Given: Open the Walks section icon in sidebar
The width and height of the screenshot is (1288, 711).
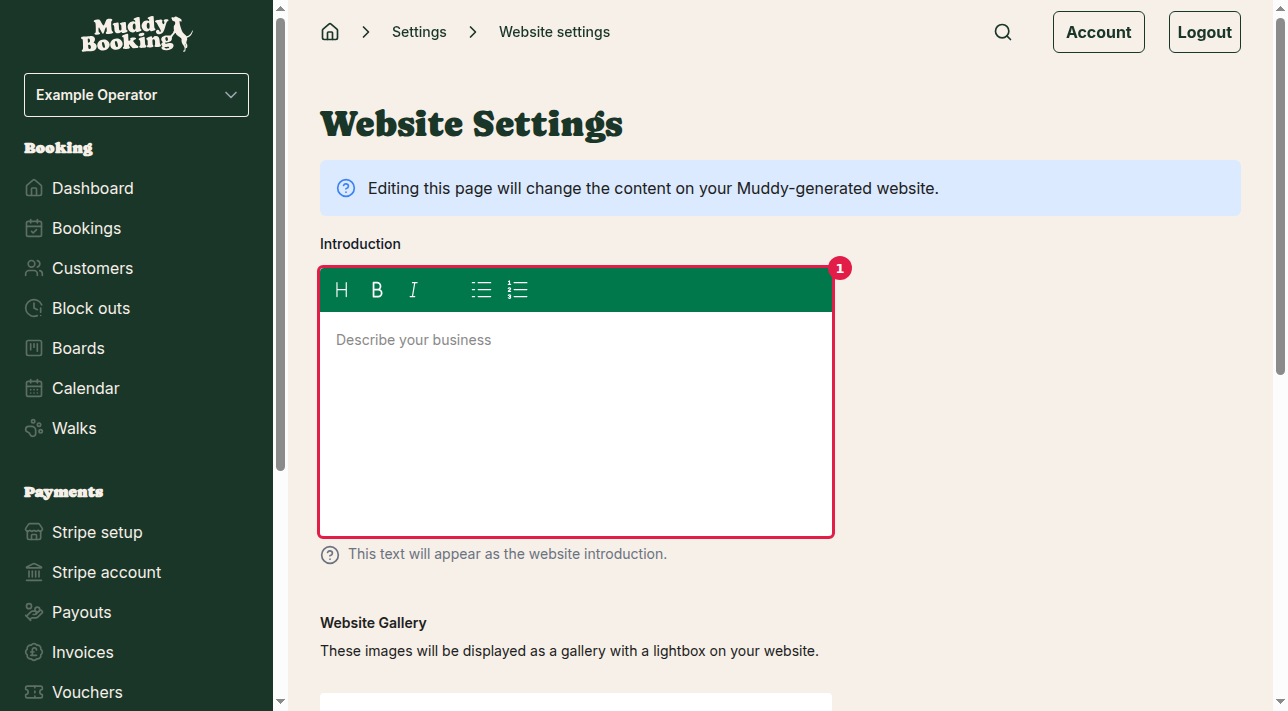Looking at the screenshot, I should tap(33, 428).
